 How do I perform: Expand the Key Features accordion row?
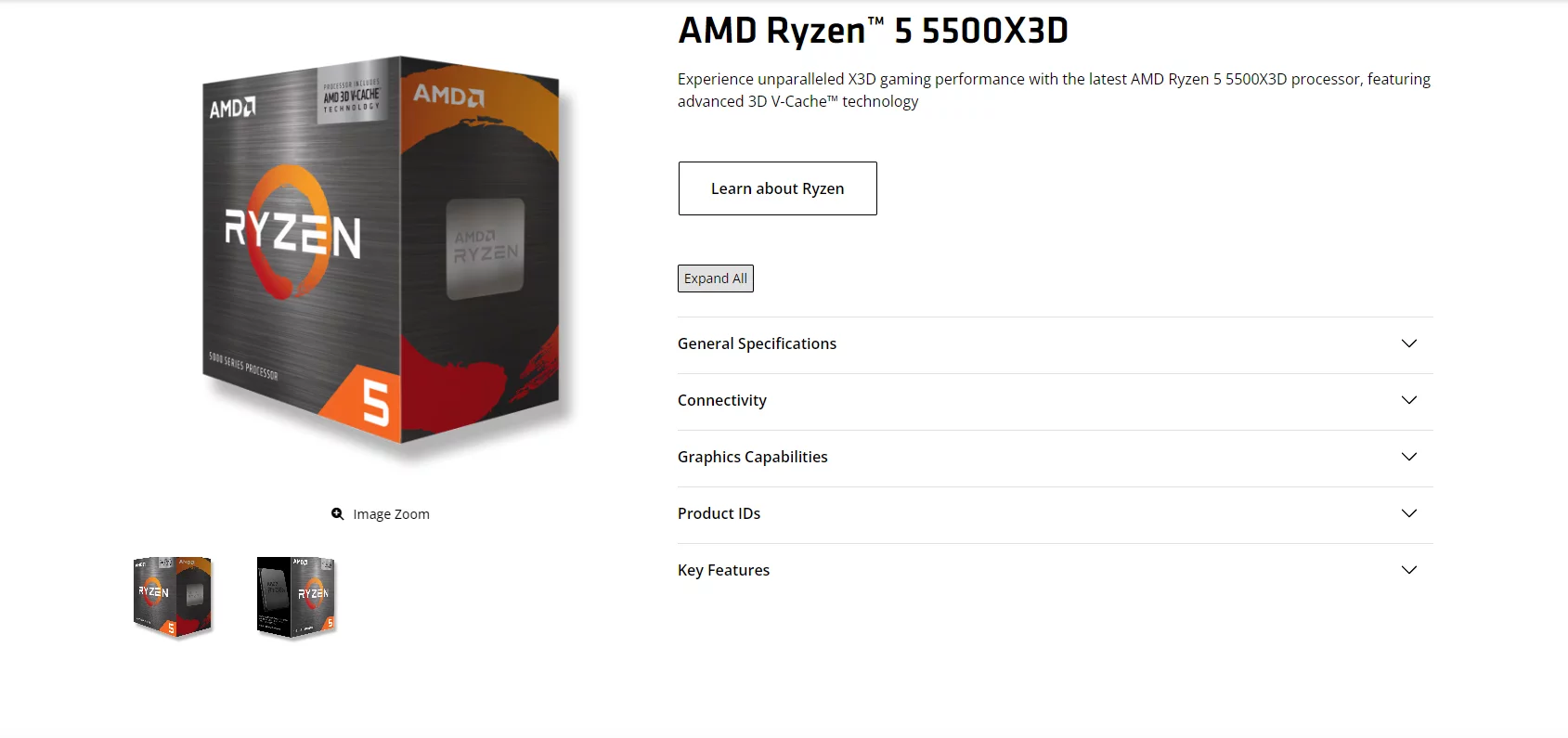click(1055, 571)
